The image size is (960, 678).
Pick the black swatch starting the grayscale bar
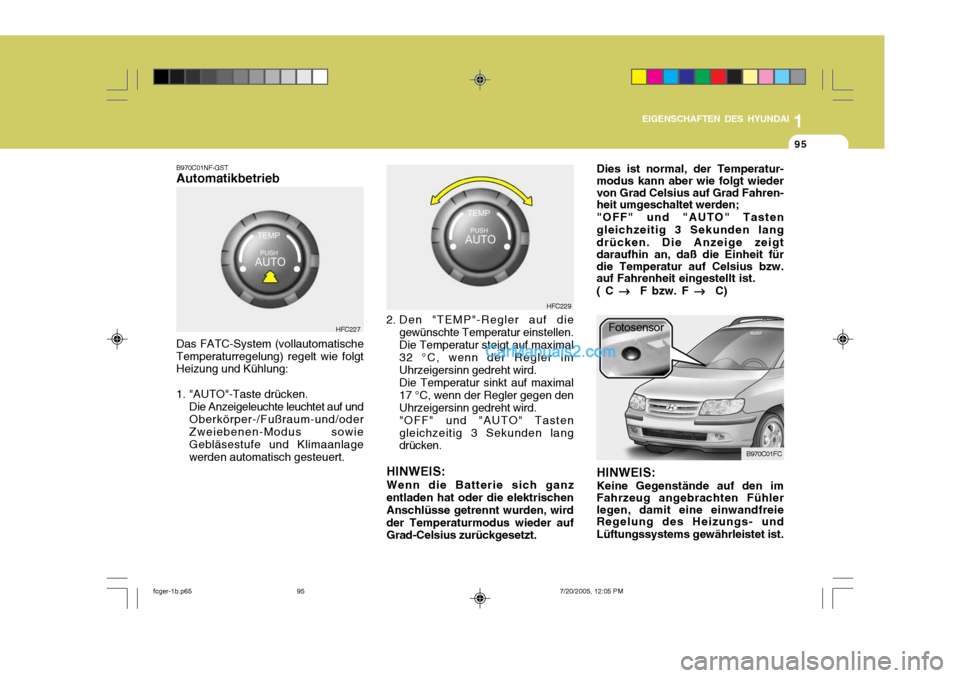tap(161, 77)
